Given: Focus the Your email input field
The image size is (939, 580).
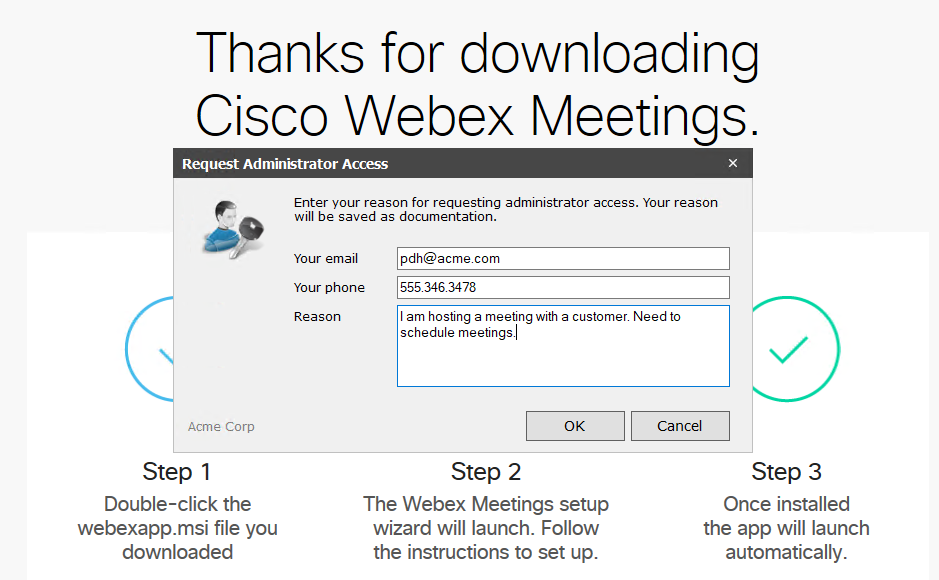Looking at the screenshot, I should pyautogui.click(x=563, y=259).
